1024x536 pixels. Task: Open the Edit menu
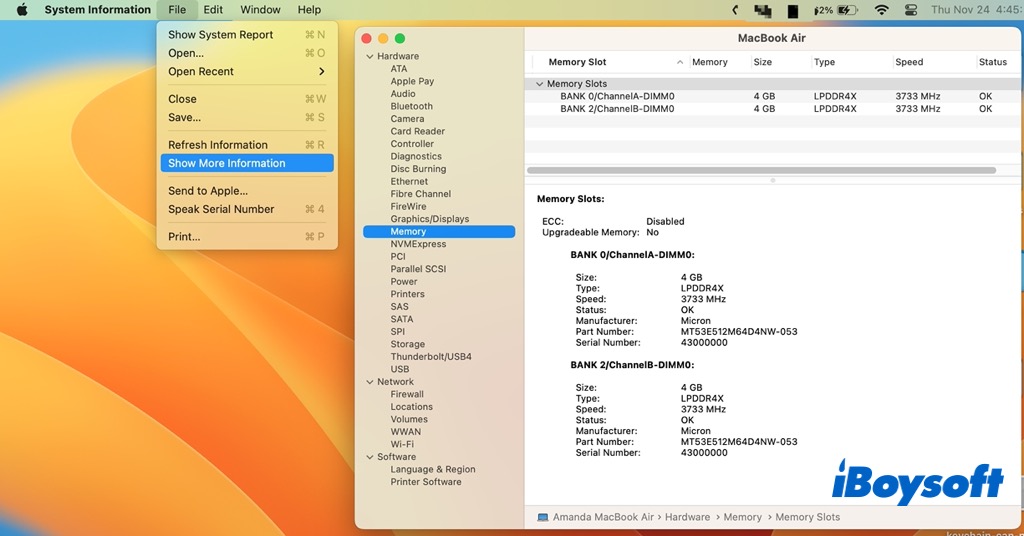click(213, 10)
